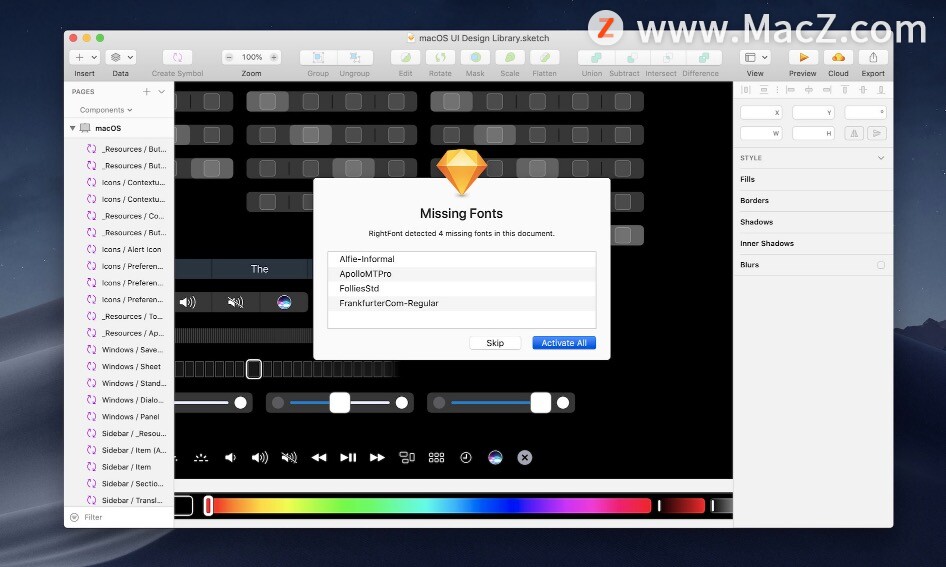This screenshot has width=946, height=567.
Task: Click the zoom in plus button
Action: pos(274,57)
